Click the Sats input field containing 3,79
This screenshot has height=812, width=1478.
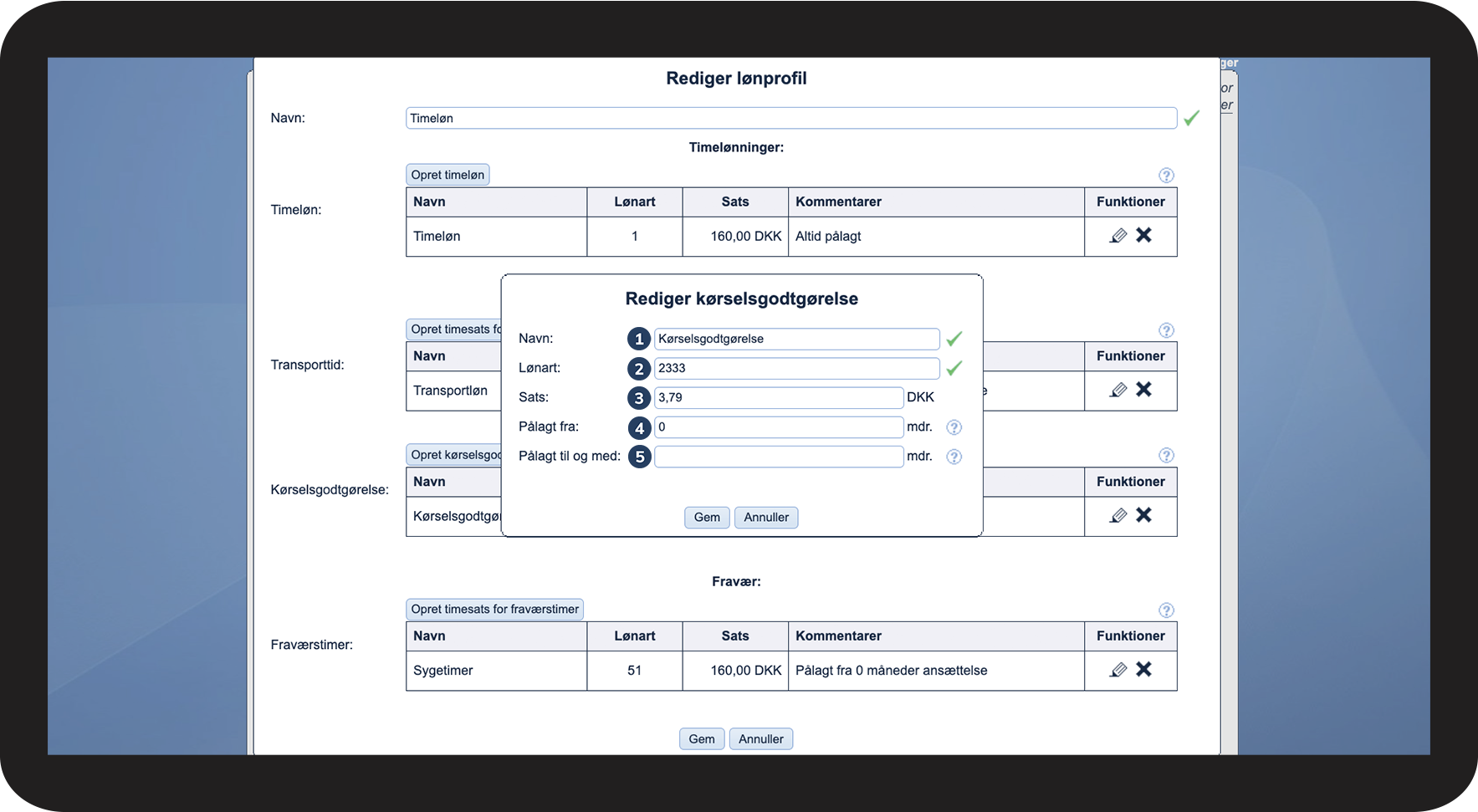(778, 398)
